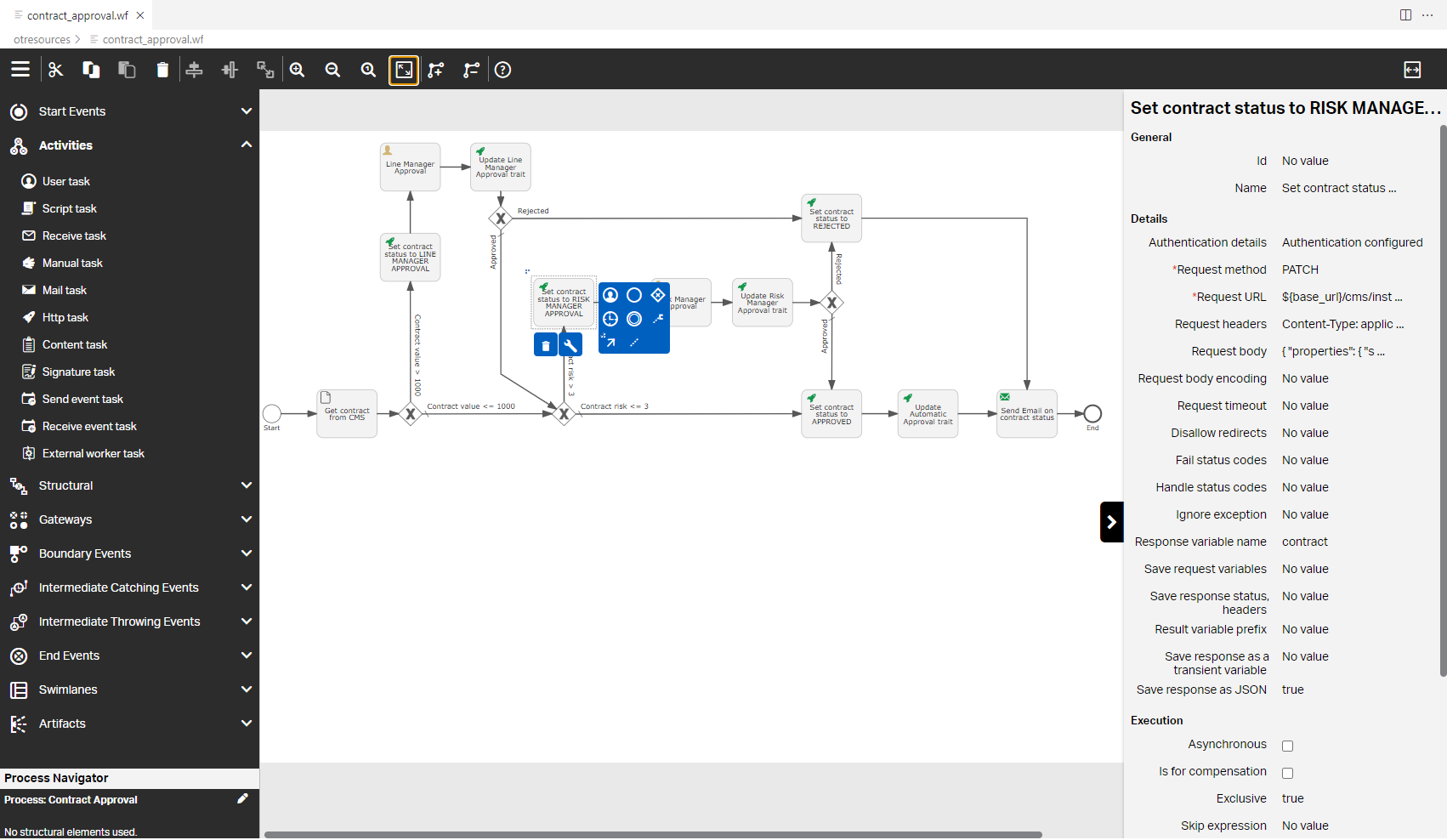The height and width of the screenshot is (840, 1447).
Task: Click the canvas horizontal scrollbar
Action: (653, 835)
